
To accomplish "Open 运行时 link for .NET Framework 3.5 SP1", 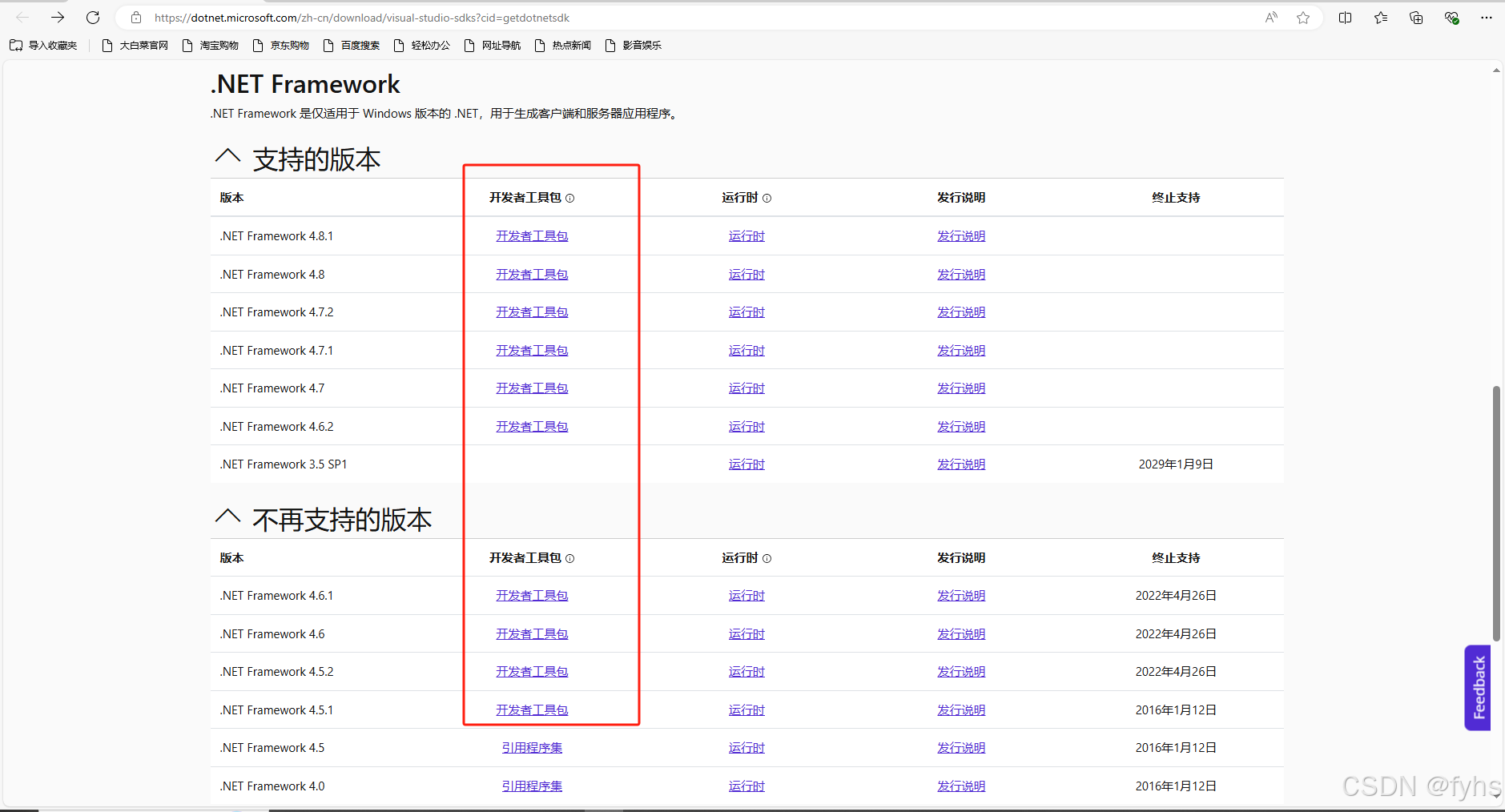I will (x=746, y=464).
